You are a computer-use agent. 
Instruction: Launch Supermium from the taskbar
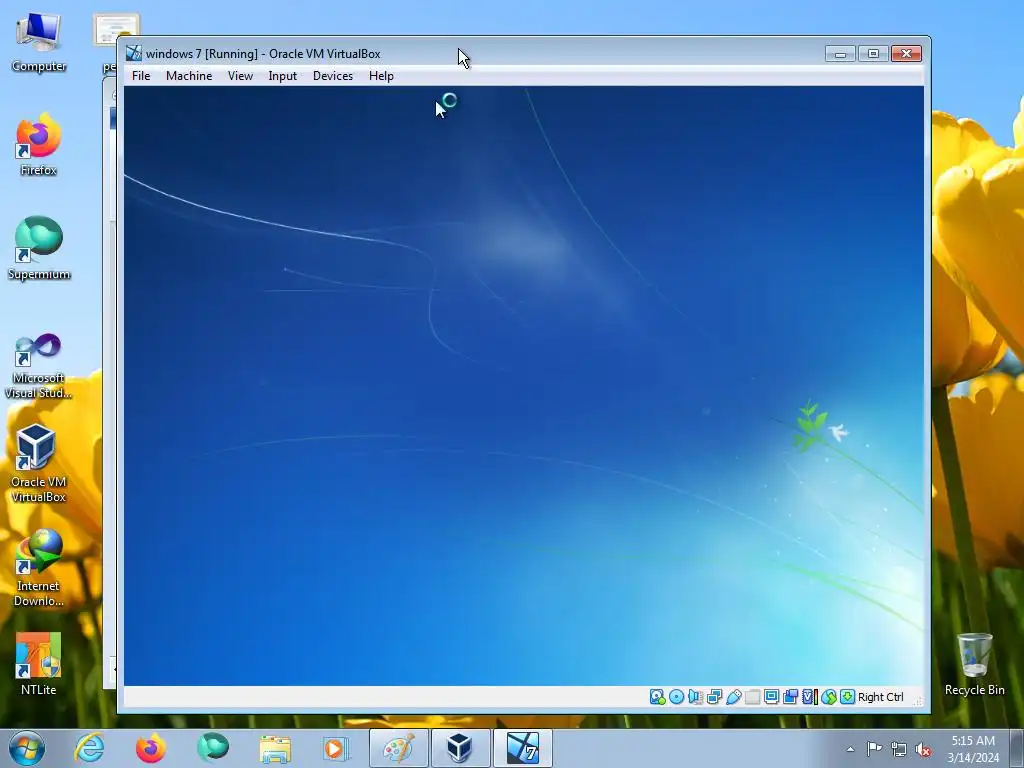tap(213, 748)
